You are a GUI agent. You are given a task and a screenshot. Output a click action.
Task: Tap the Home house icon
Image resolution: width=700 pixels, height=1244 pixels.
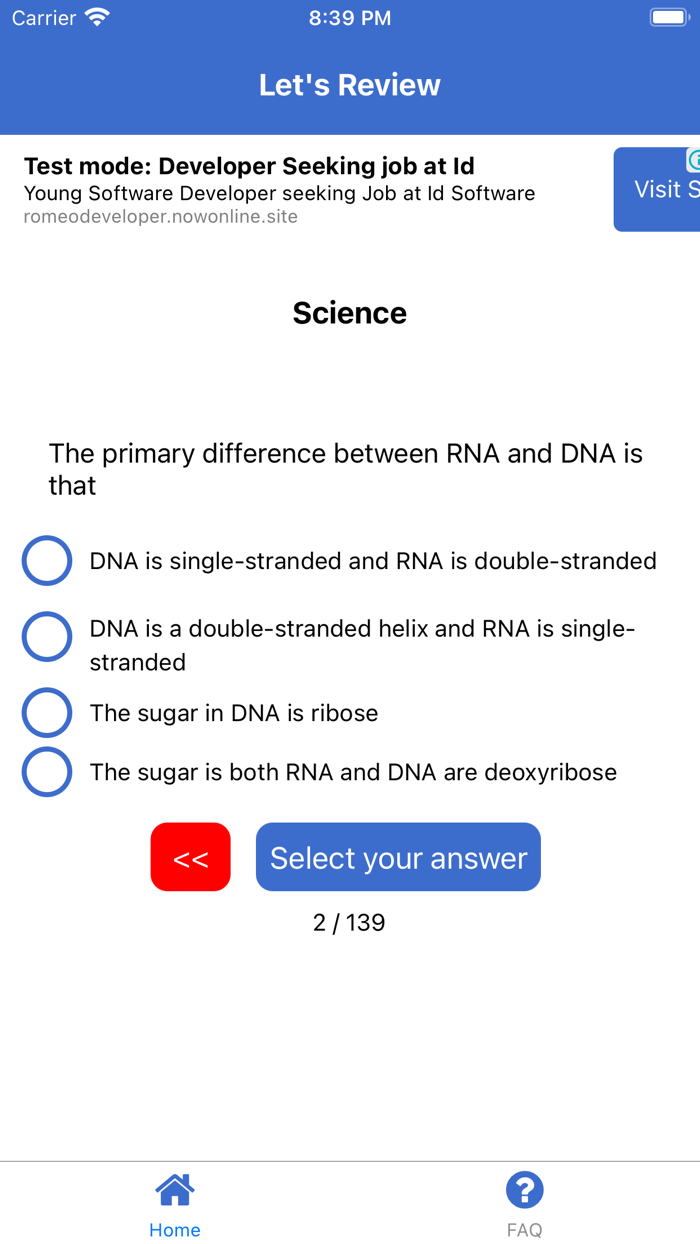[174, 1190]
